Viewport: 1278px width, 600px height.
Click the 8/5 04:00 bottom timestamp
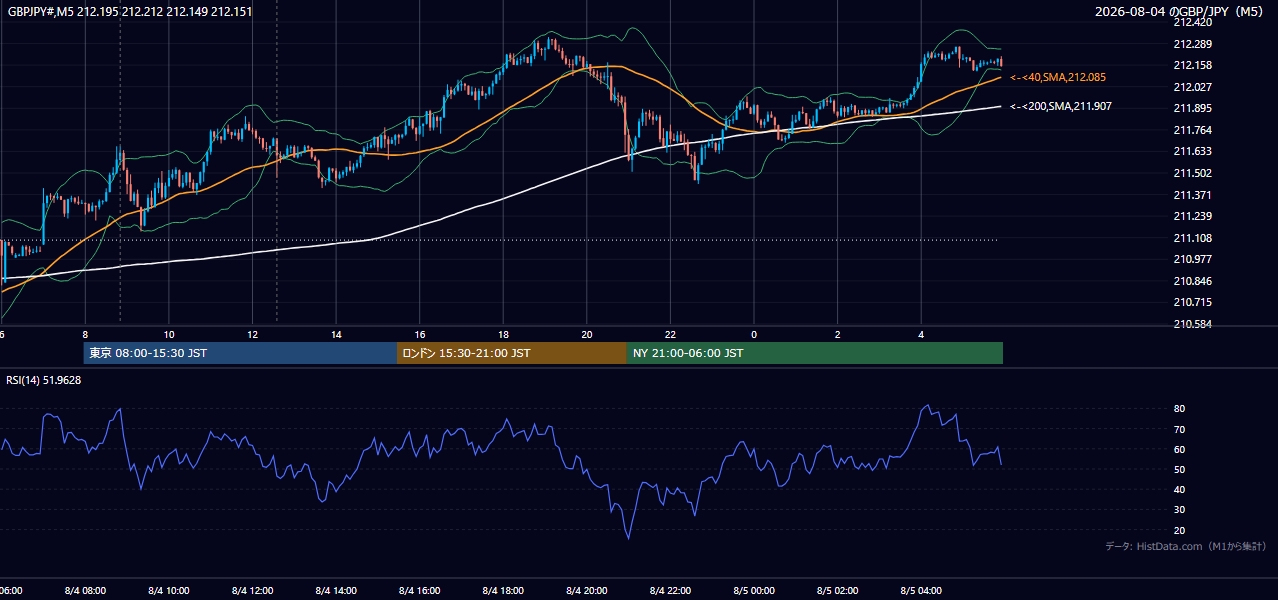coord(920,590)
